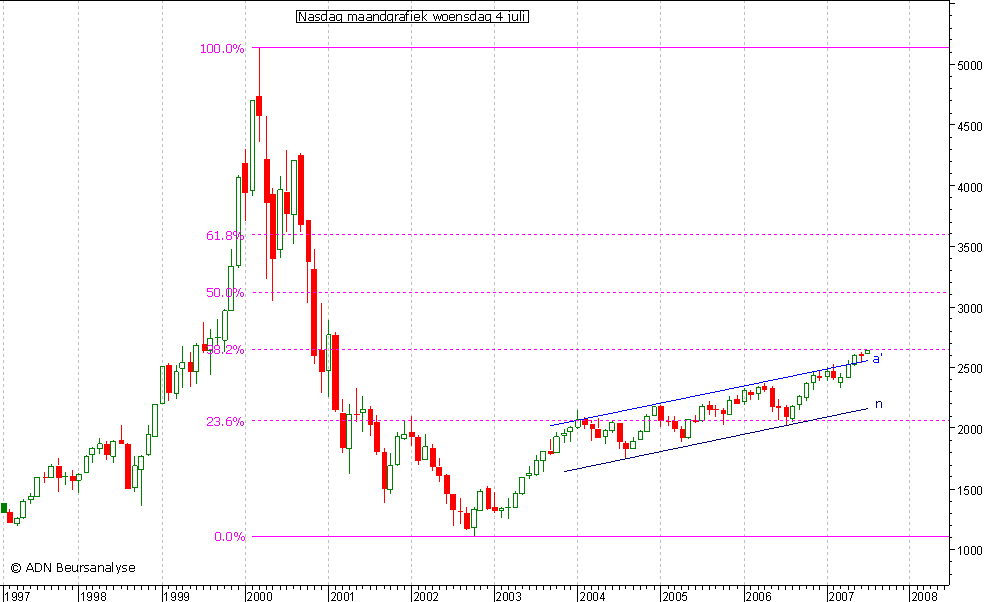Click the 2001 year label on time axis

tap(342, 596)
